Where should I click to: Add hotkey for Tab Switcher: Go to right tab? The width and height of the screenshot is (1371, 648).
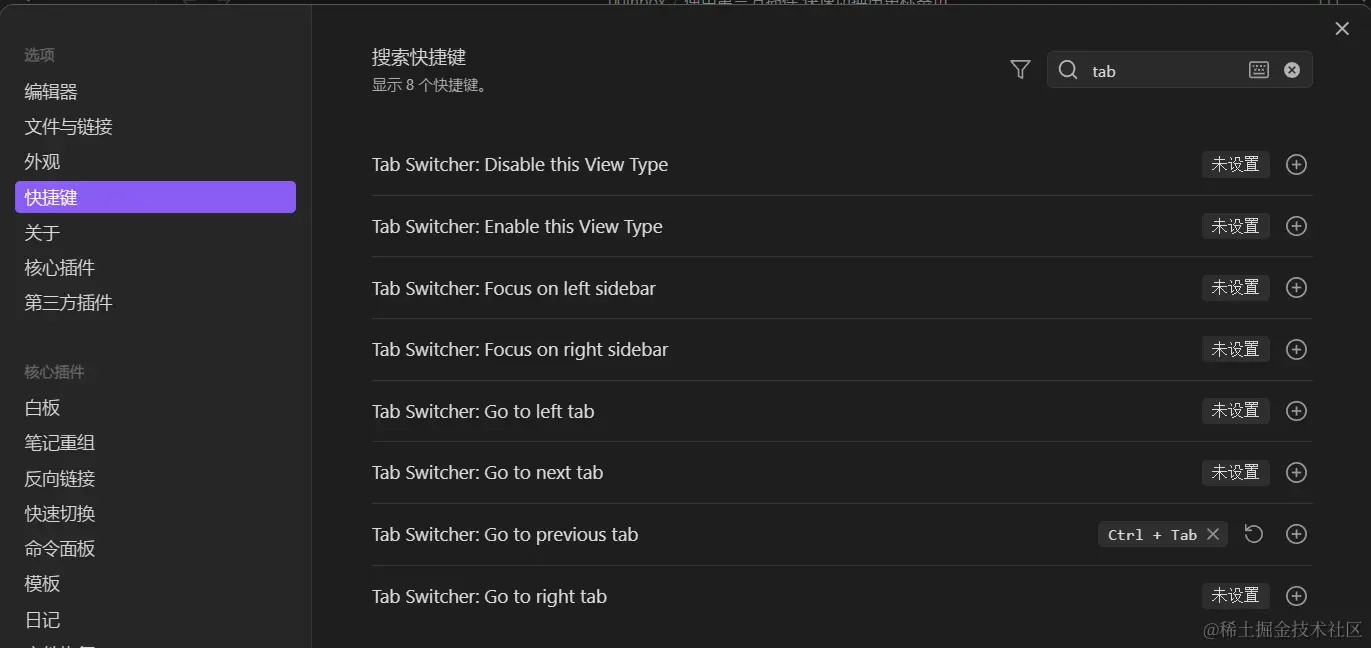tap(1296, 595)
